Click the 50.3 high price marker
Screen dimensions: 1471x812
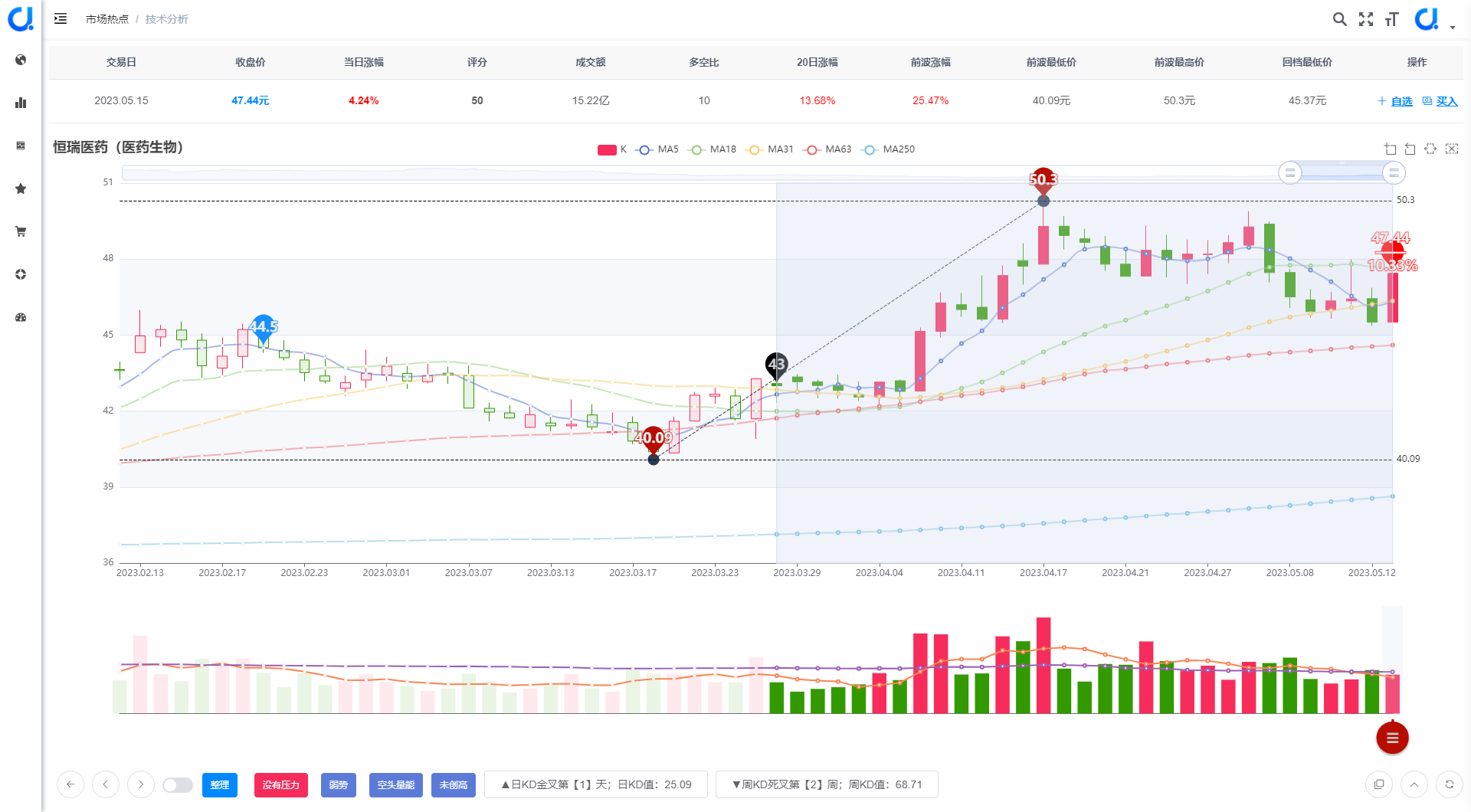(1043, 180)
